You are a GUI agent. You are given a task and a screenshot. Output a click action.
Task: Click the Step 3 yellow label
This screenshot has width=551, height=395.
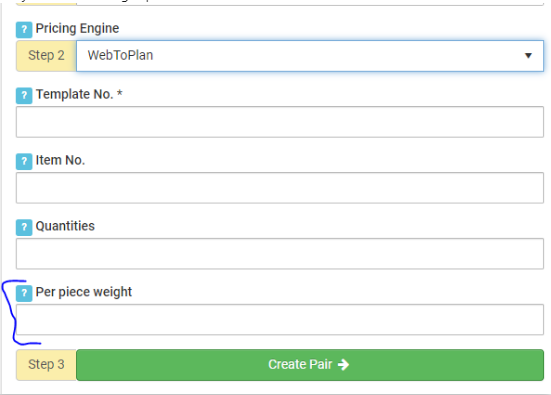pyautogui.click(x=46, y=365)
